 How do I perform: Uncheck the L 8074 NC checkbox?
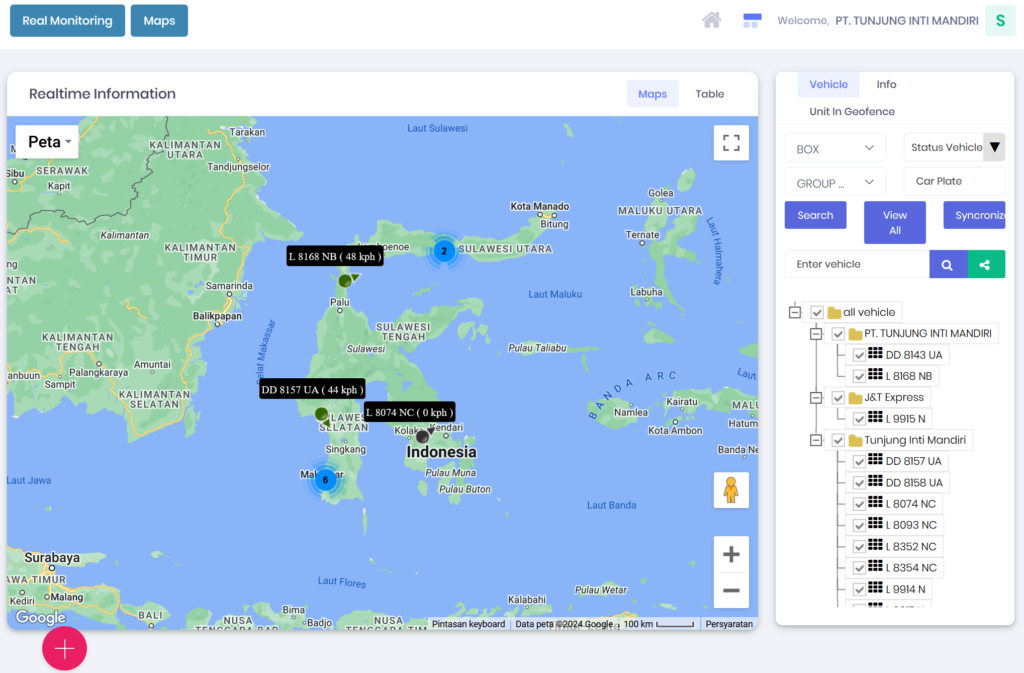pyautogui.click(x=859, y=504)
